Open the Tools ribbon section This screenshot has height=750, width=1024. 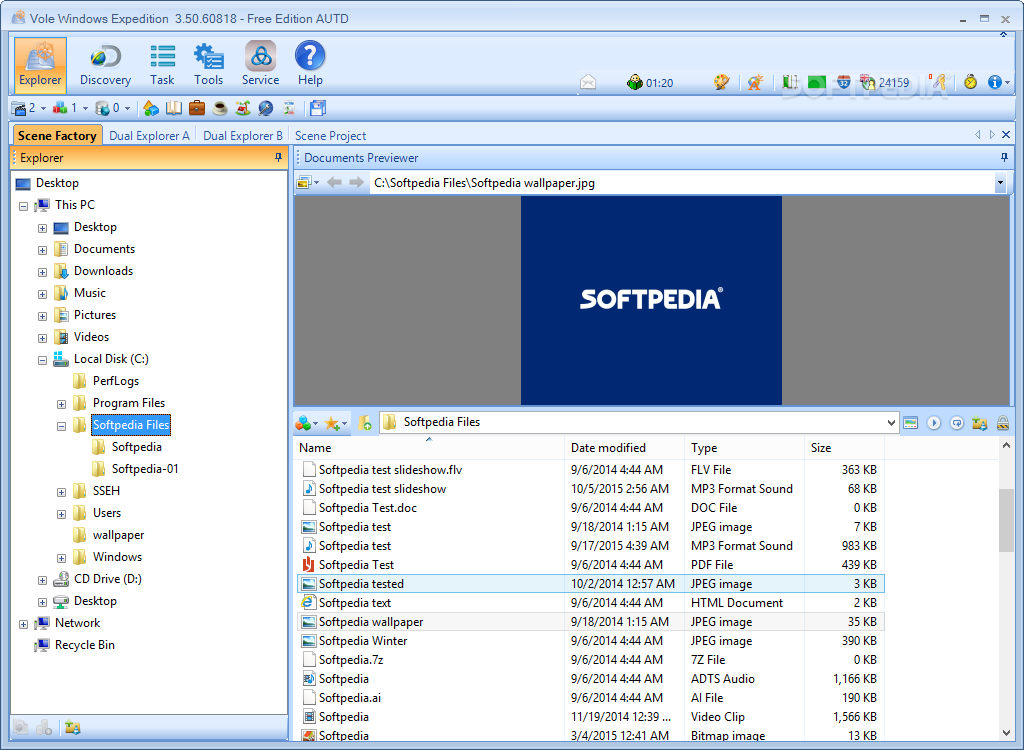(x=208, y=65)
